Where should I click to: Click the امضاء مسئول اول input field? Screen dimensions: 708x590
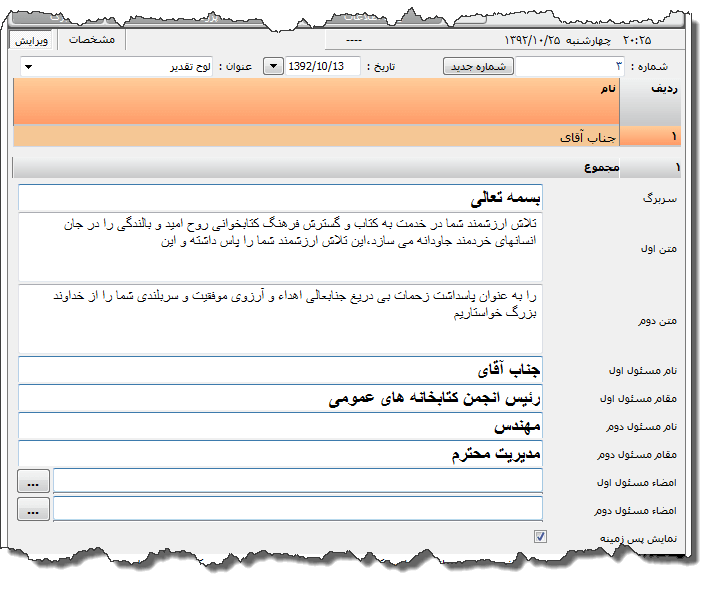click(x=298, y=481)
